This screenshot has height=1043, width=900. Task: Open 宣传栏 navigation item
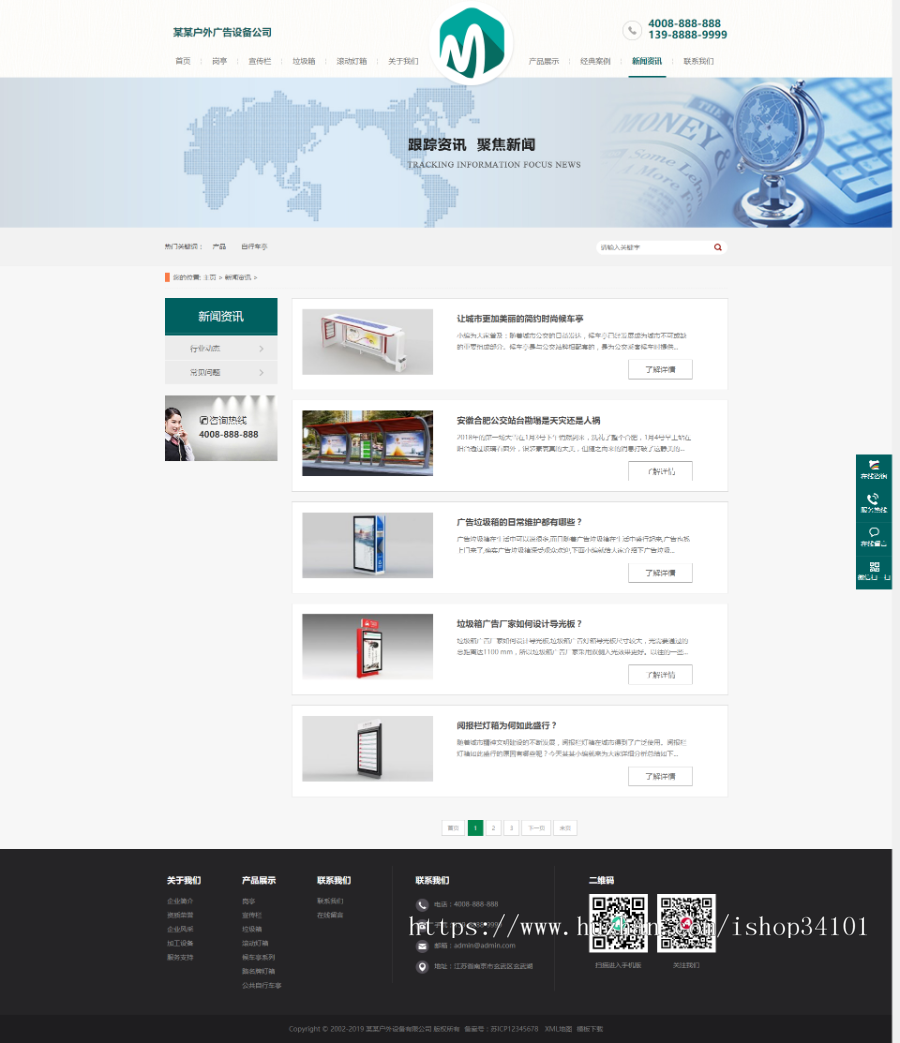(x=260, y=61)
